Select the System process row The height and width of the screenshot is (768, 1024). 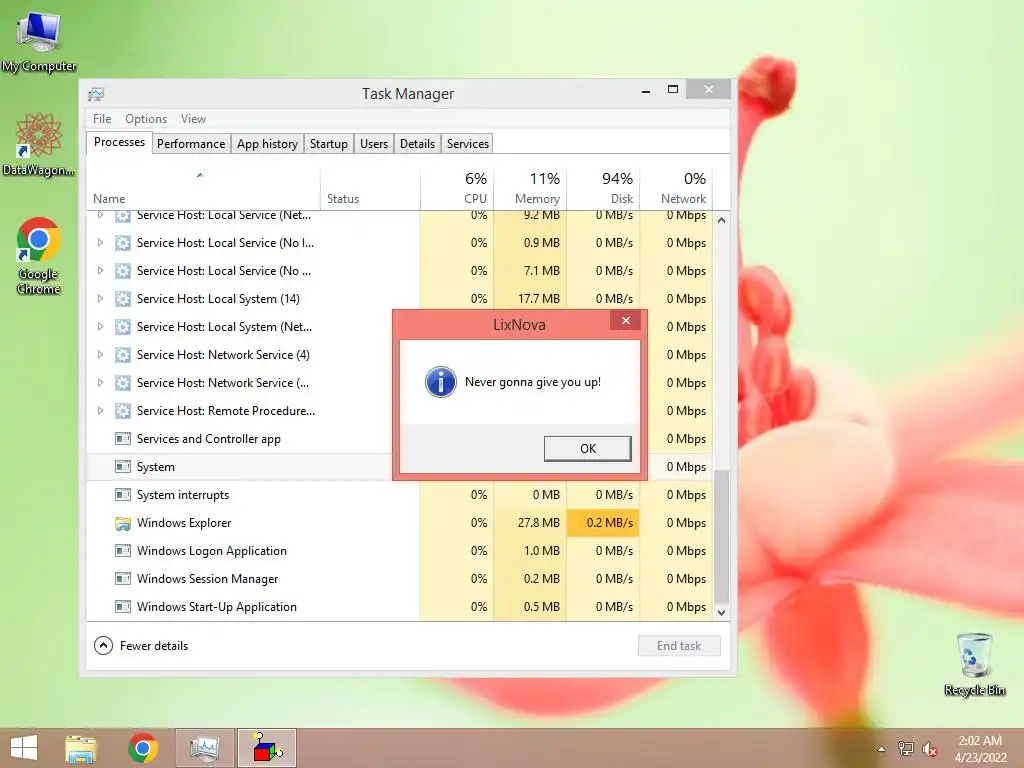(239, 467)
